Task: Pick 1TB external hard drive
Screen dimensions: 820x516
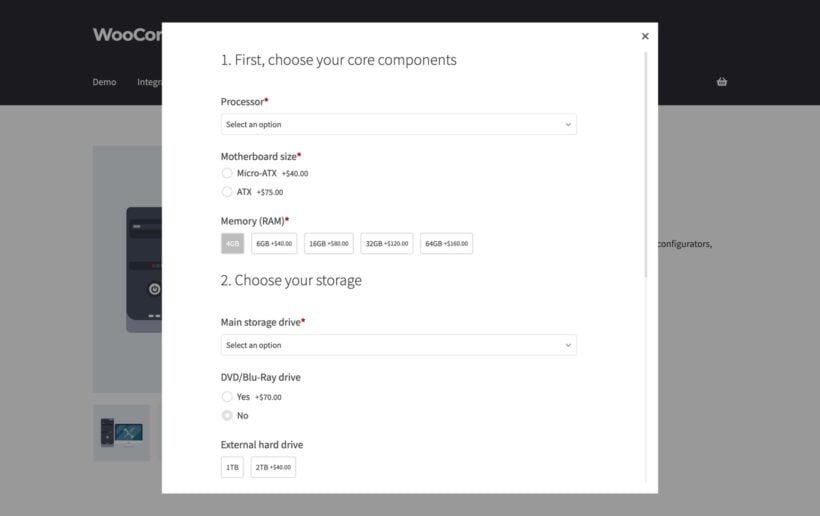Action: pyautogui.click(x=232, y=467)
